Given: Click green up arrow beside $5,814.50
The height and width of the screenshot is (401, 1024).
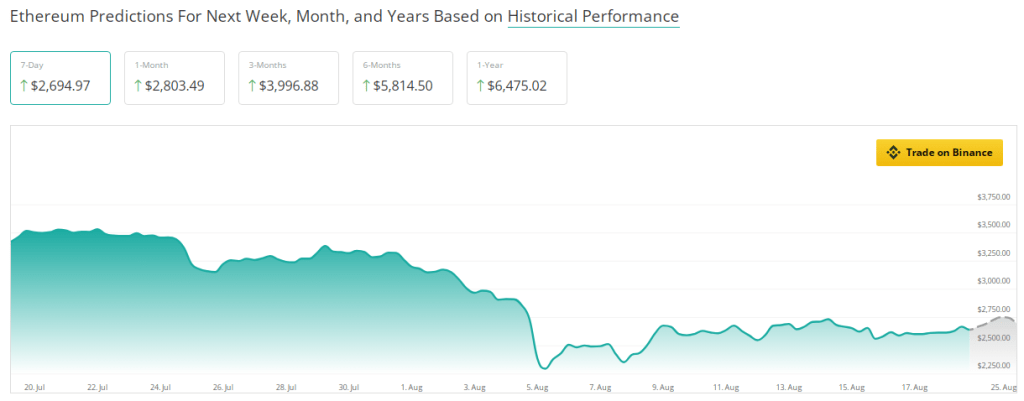Looking at the screenshot, I should 366,86.
